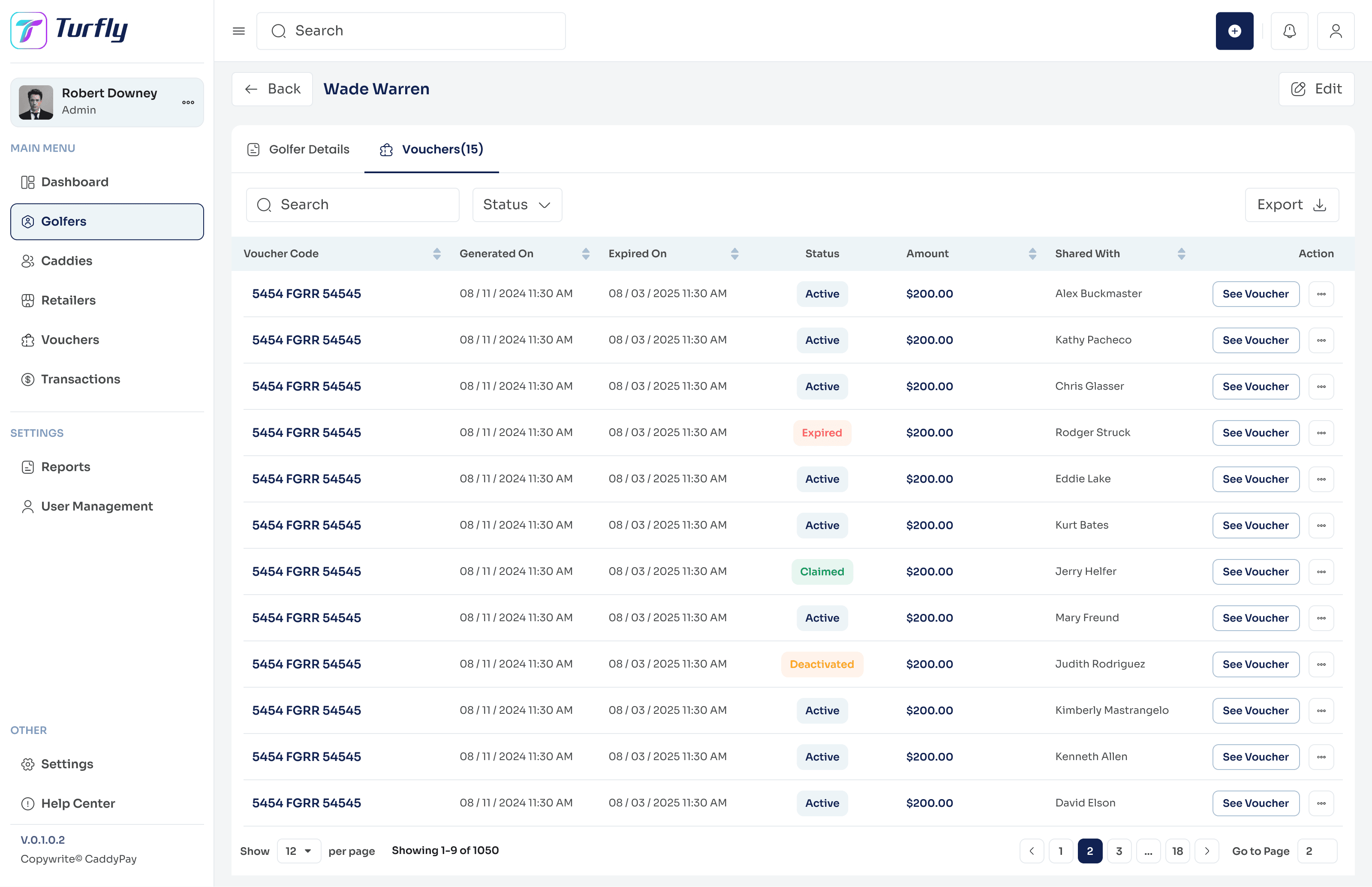Screen dimensions: 1372x887
Task: Click the dark plus add button
Action: click(1234, 31)
